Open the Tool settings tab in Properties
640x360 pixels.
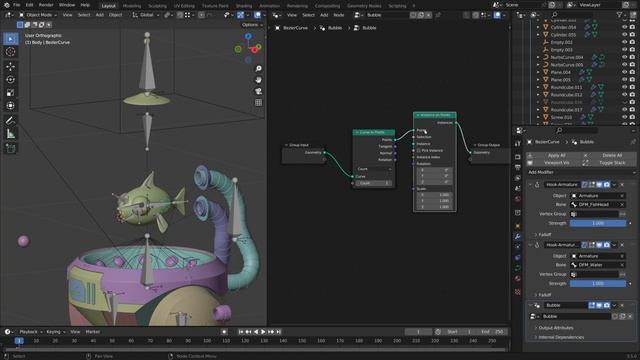pos(518,144)
